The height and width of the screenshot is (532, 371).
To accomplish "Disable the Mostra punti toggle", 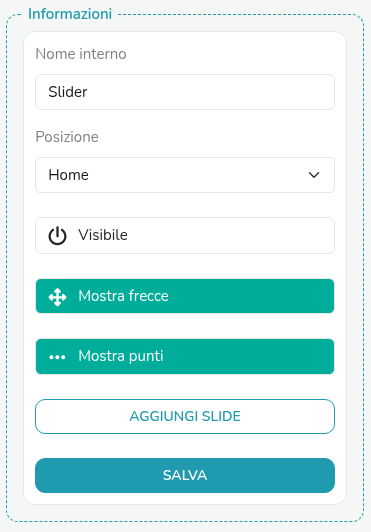I will tap(185, 356).
